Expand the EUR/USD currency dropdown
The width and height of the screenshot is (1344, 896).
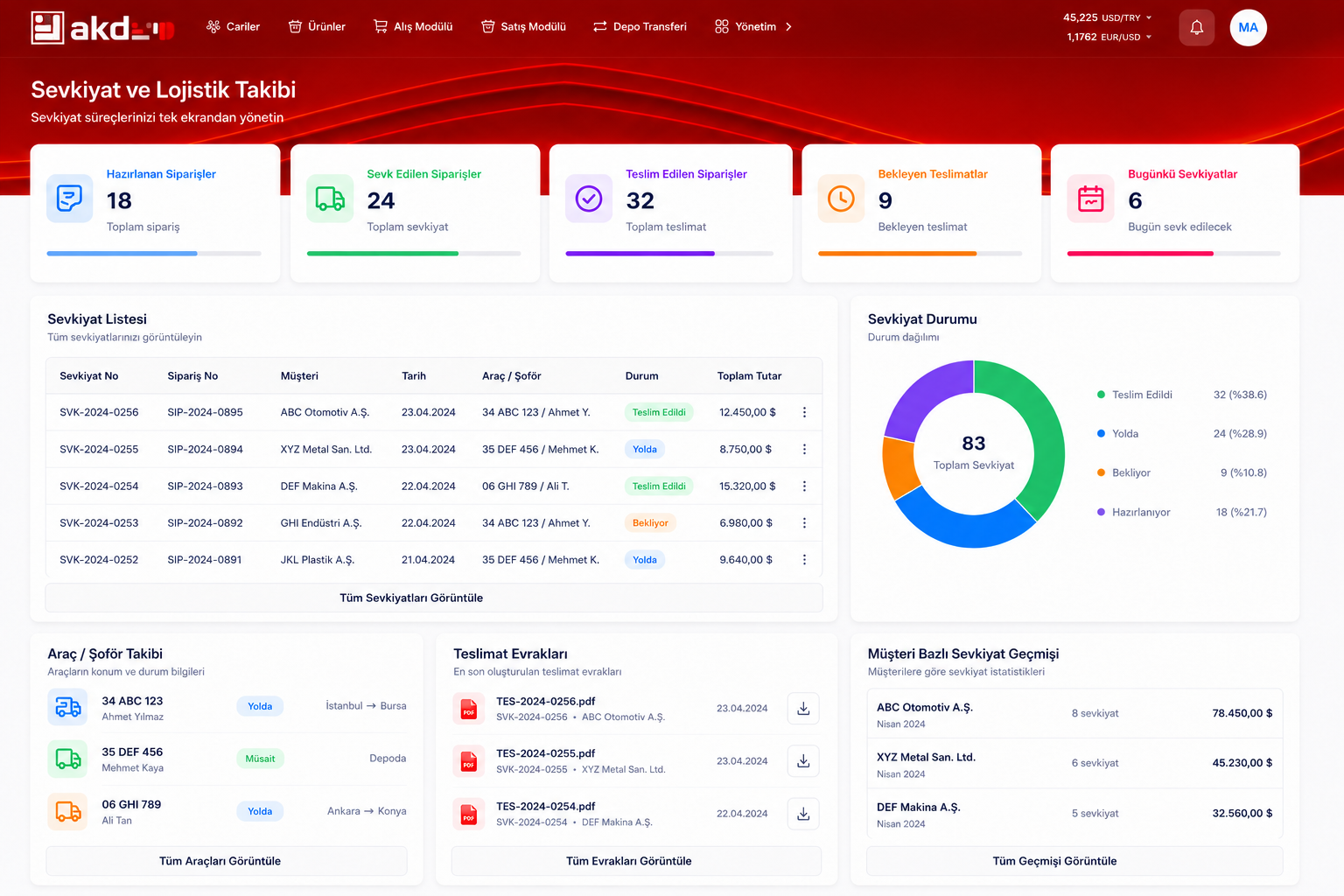click(1149, 37)
